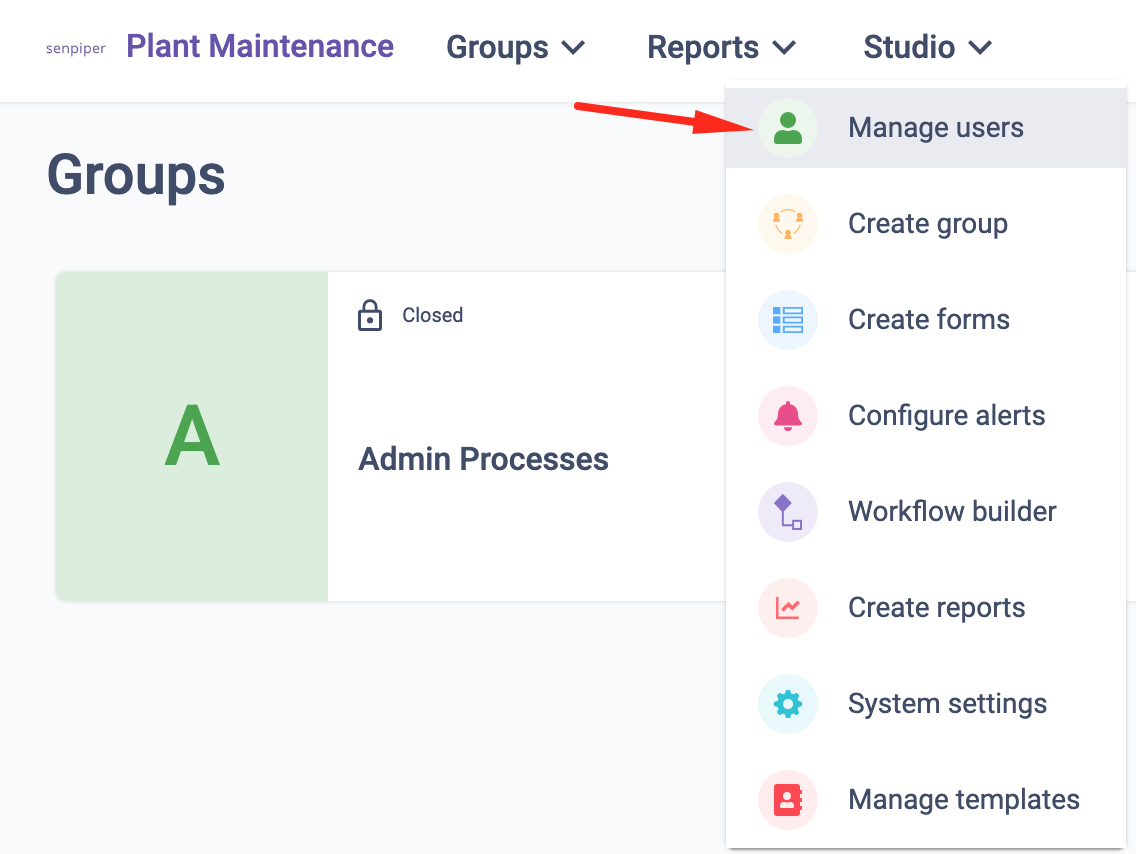
Task: Click the Closed padlock icon
Action: (x=370, y=316)
